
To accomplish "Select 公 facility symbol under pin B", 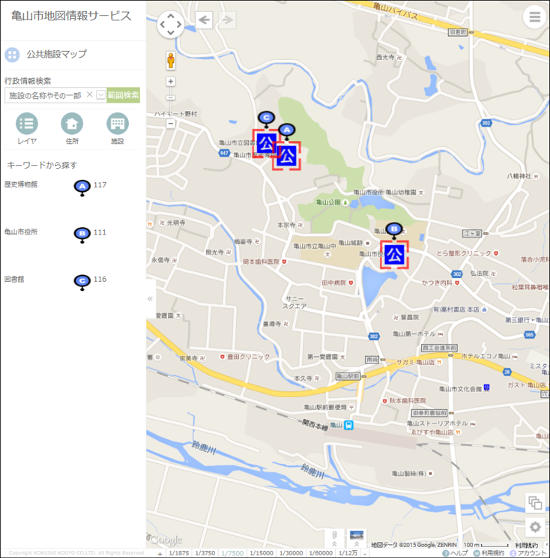I will [394, 254].
